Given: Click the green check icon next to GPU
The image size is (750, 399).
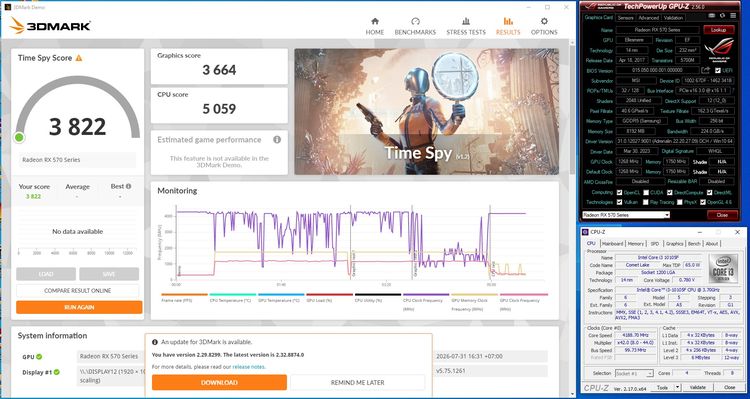Looking at the screenshot, I should coord(39,356).
